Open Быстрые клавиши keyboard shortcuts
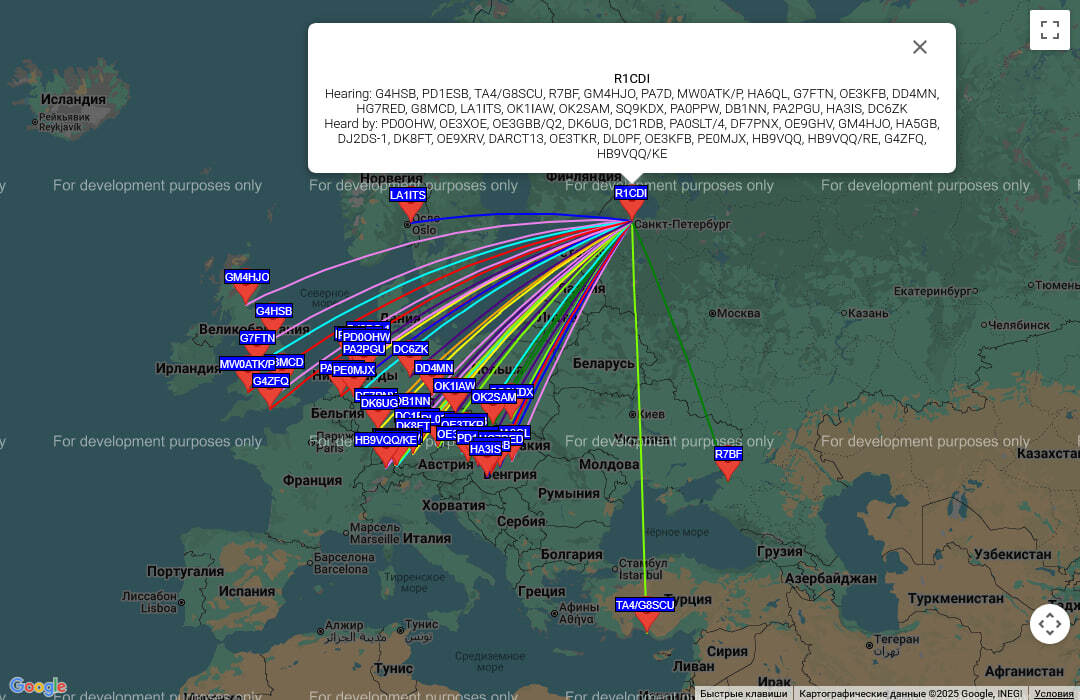Screen dimensions: 1080x700 (743, 694)
